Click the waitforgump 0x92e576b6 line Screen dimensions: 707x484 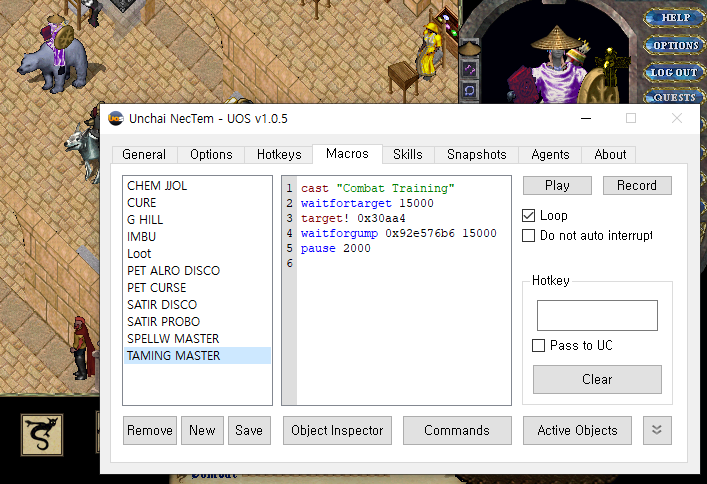(x=399, y=233)
